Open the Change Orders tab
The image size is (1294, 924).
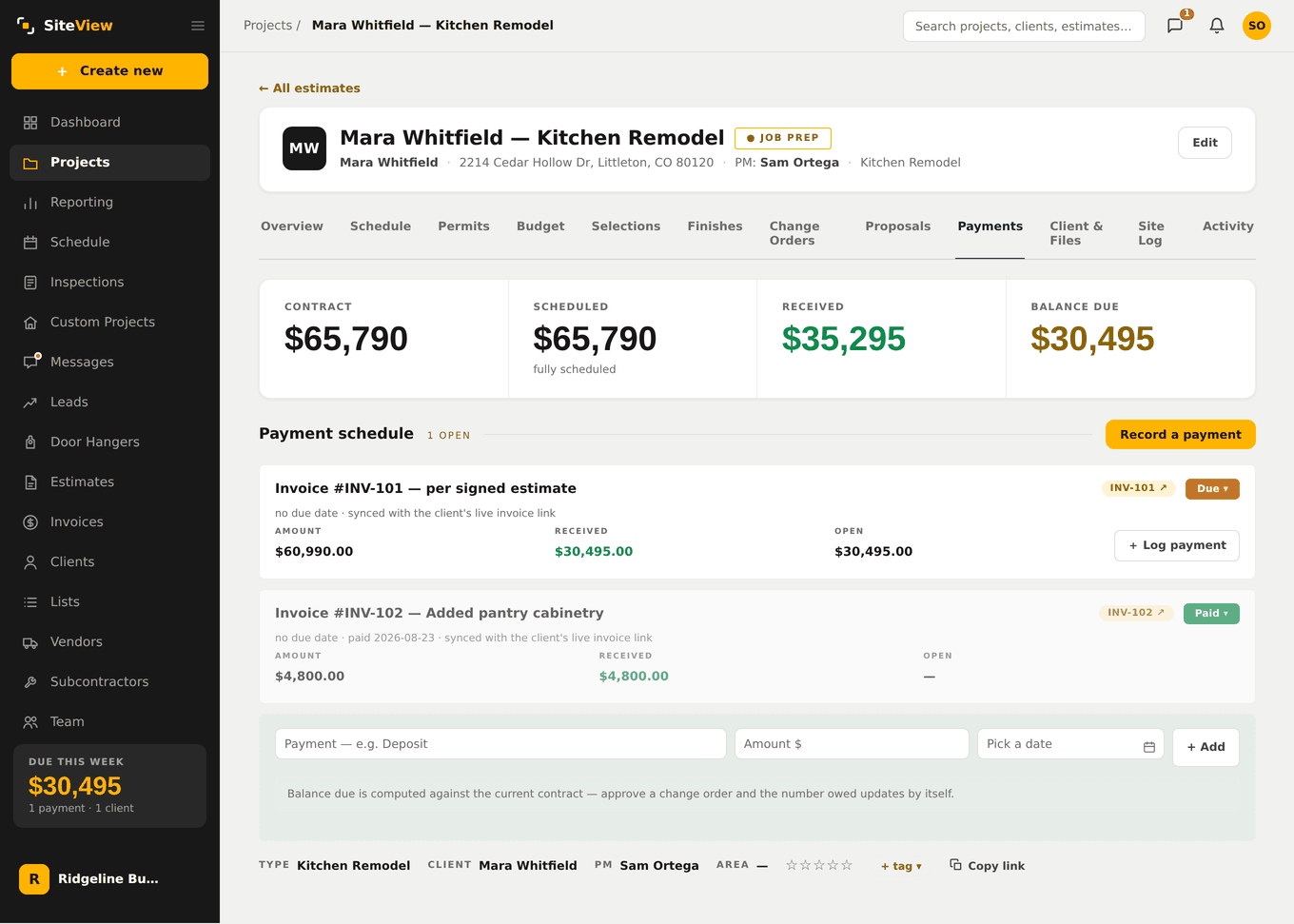794,233
